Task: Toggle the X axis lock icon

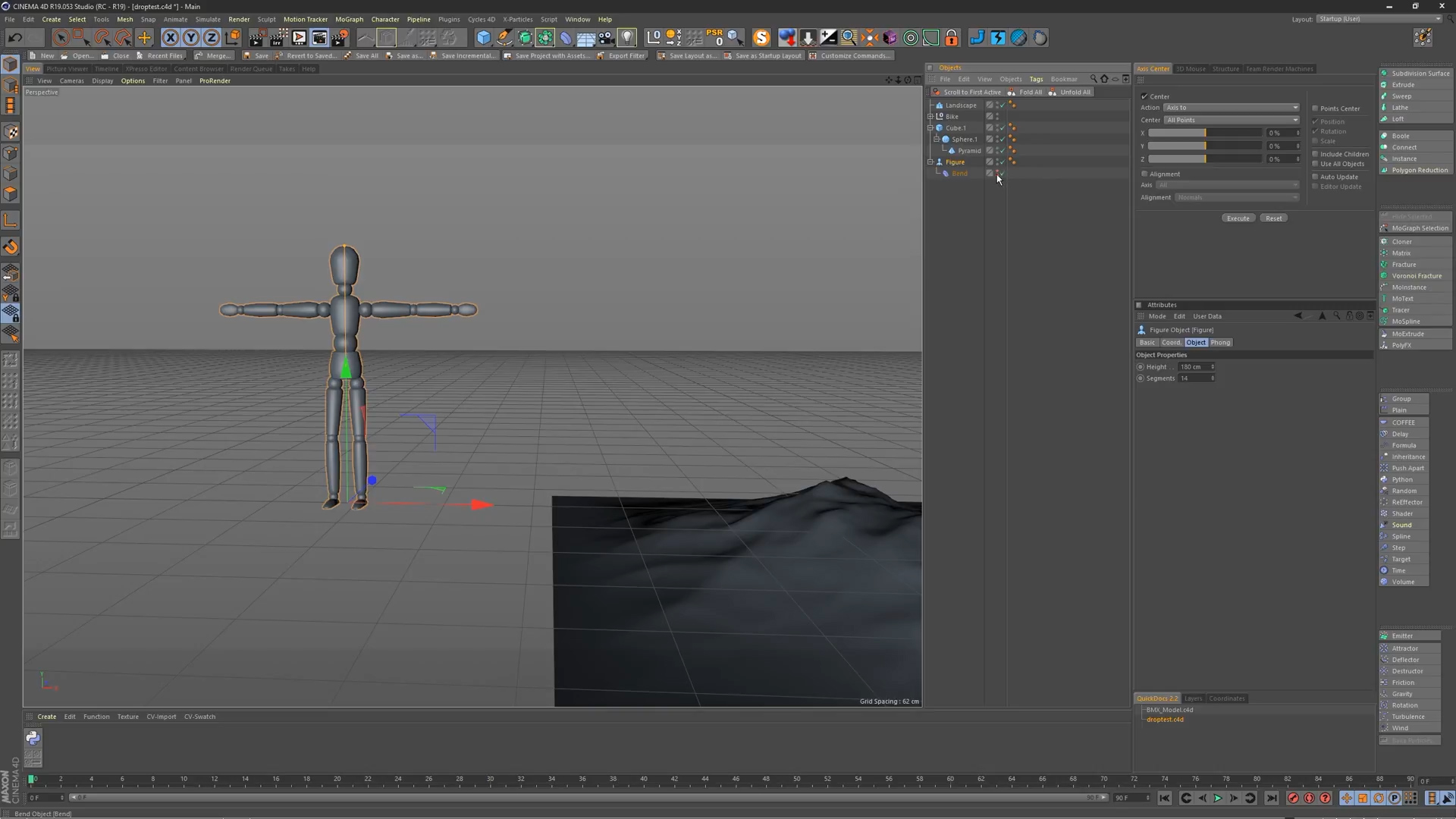Action: (171, 37)
